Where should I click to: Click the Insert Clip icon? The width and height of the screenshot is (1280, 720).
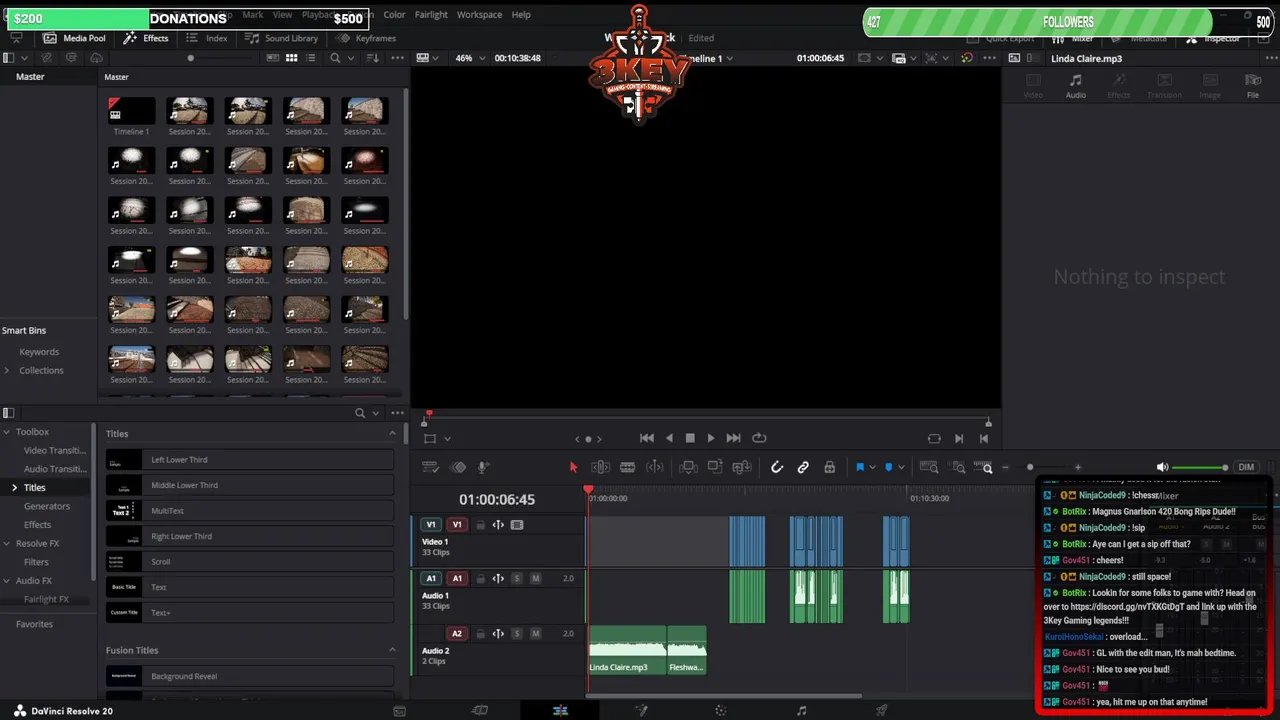click(689, 467)
